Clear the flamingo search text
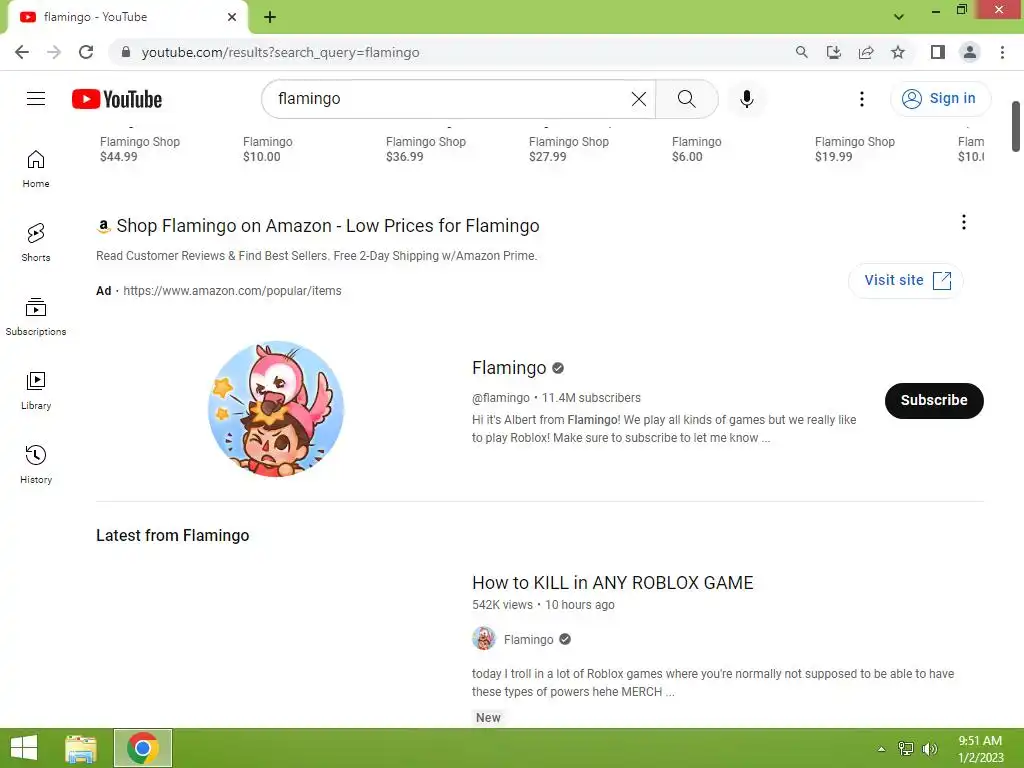 pos(639,99)
